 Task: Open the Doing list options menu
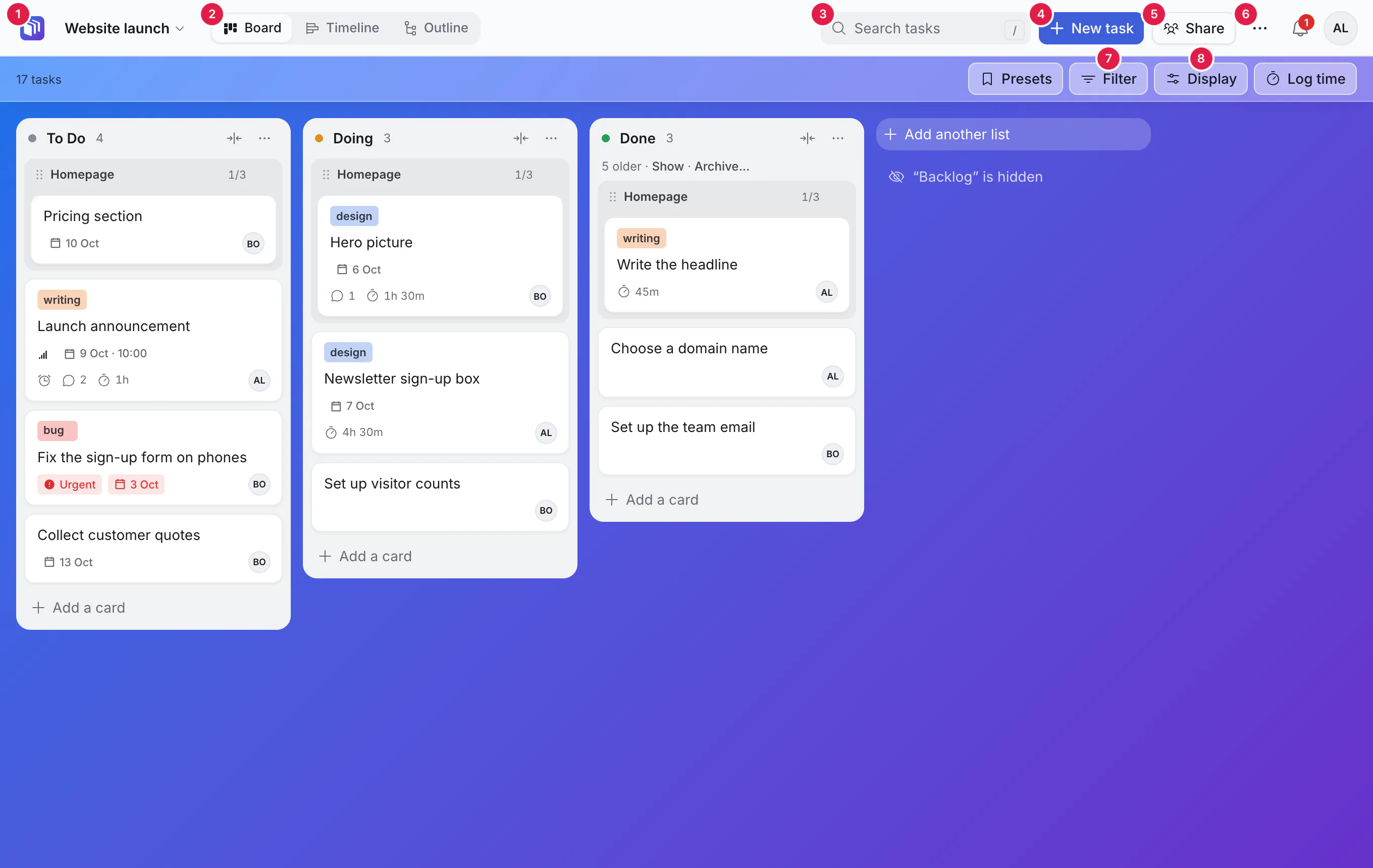pyautogui.click(x=551, y=138)
